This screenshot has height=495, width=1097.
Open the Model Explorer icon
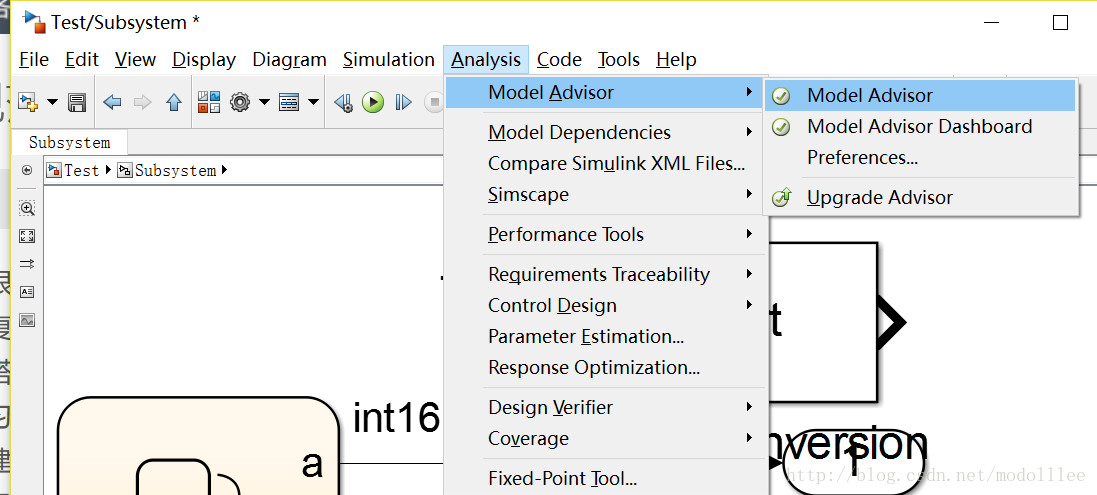(289, 103)
